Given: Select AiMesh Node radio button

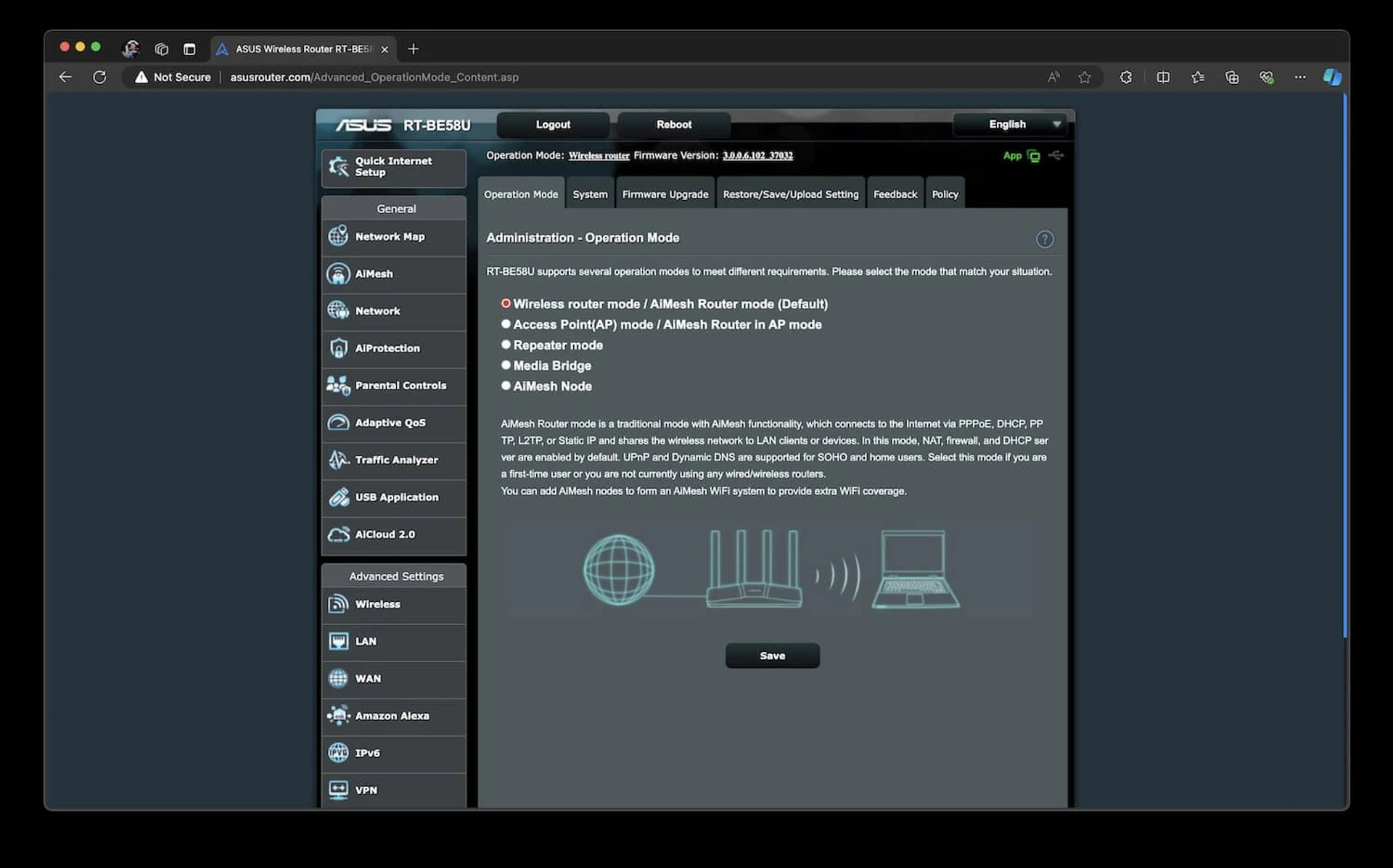Looking at the screenshot, I should tap(506, 386).
